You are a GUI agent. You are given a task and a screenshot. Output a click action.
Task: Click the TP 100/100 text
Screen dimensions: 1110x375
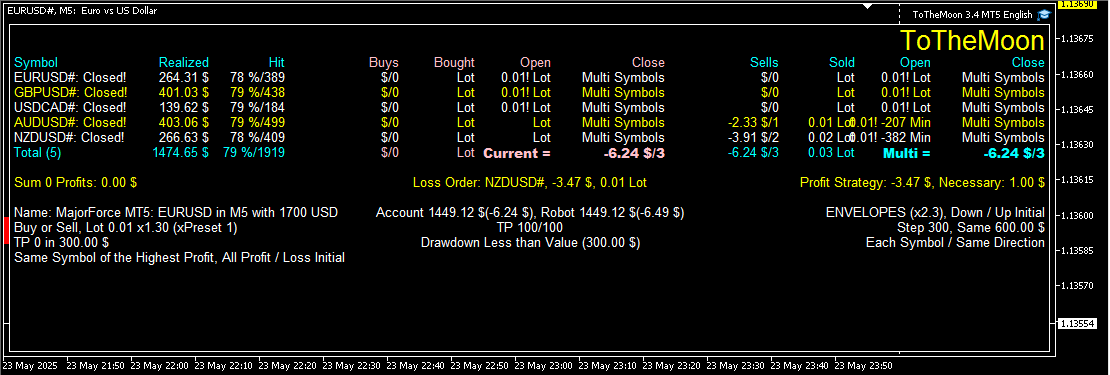point(530,228)
